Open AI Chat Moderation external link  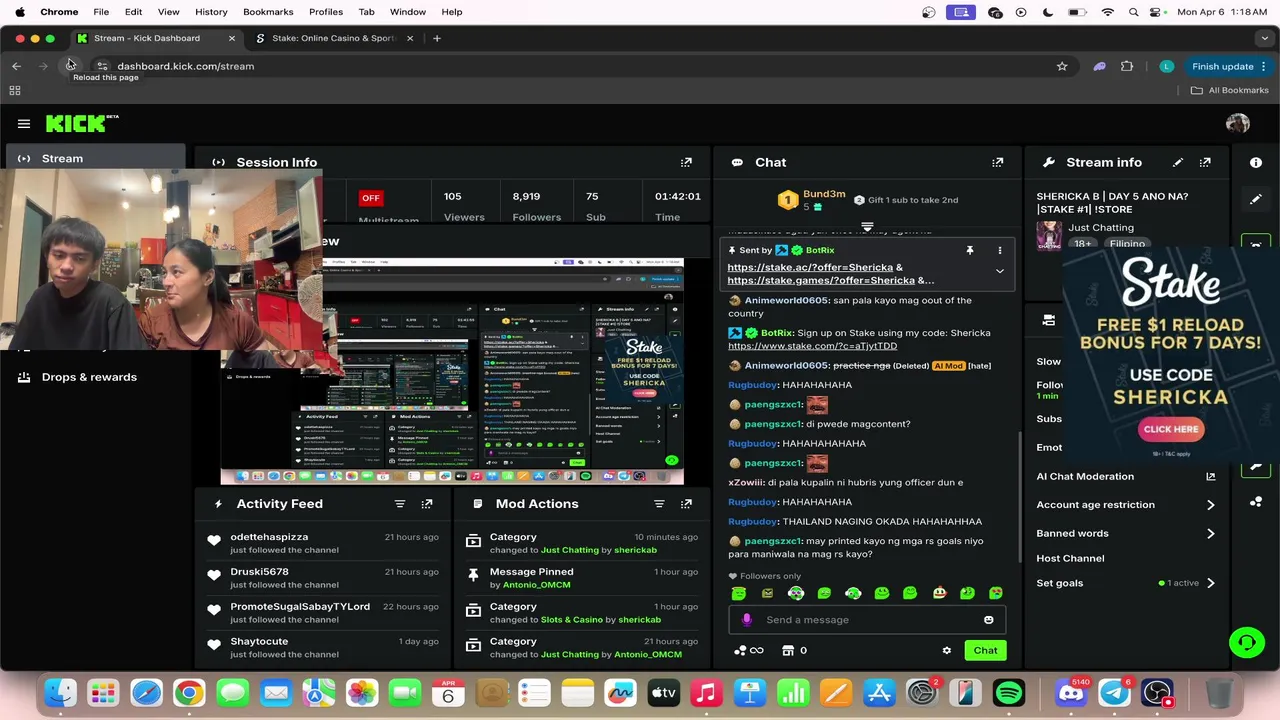tap(1210, 477)
